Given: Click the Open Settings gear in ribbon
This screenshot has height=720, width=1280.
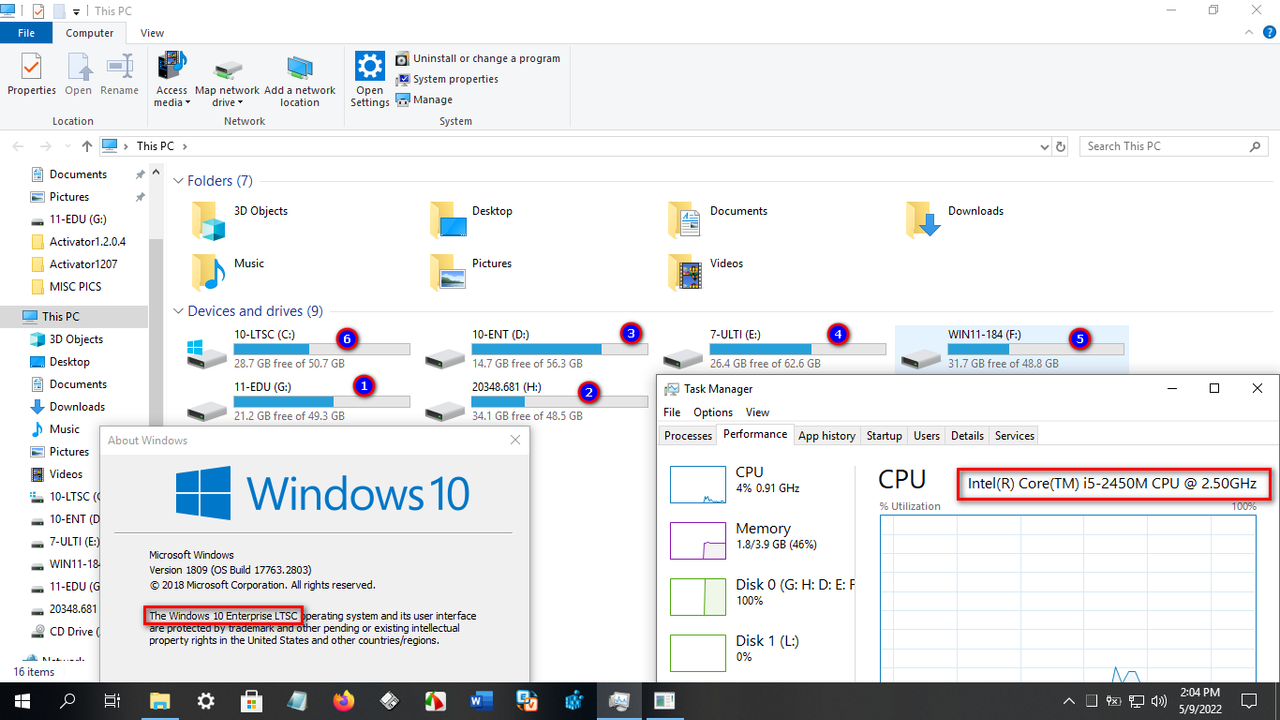Looking at the screenshot, I should [370, 67].
